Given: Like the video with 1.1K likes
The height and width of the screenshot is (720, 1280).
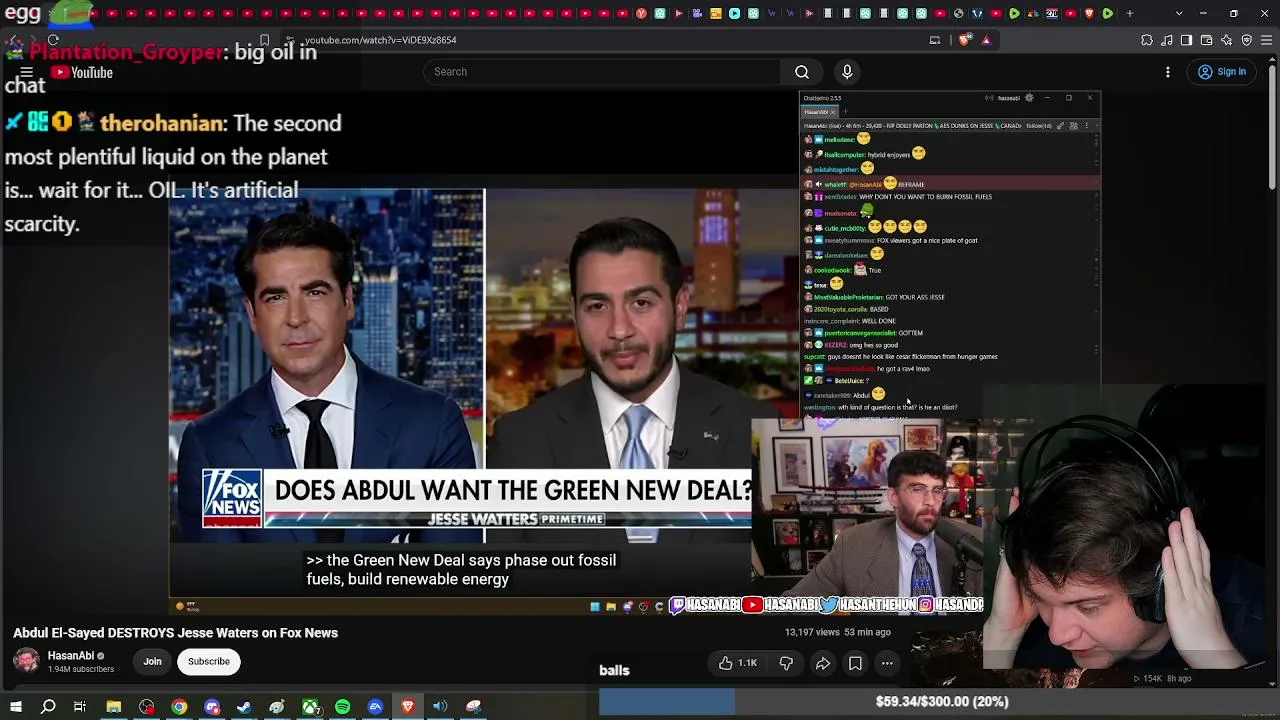Looking at the screenshot, I should tap(737, 663).
